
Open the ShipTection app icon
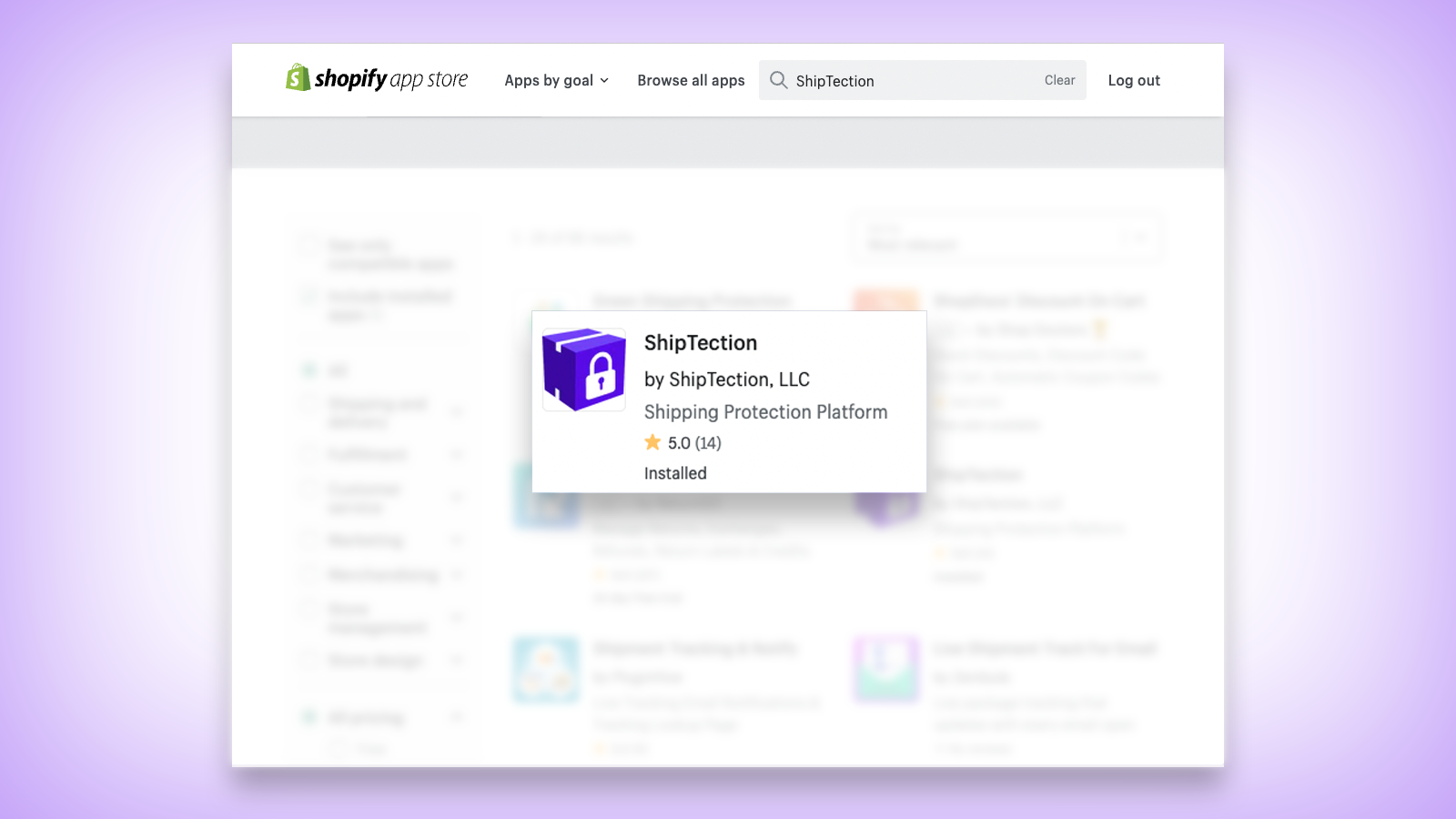point(584,369)
